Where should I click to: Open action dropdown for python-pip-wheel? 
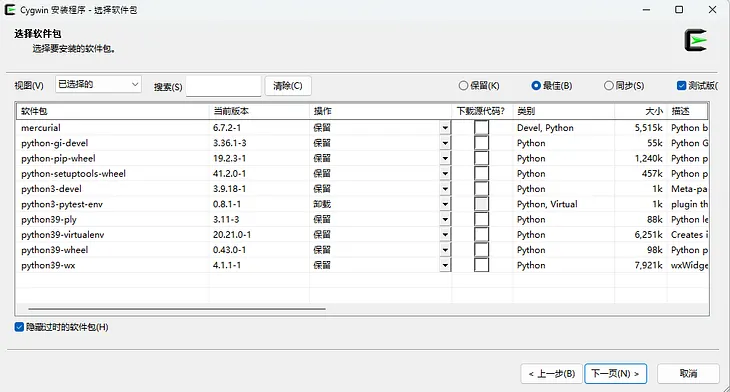[x=445, y=158]
